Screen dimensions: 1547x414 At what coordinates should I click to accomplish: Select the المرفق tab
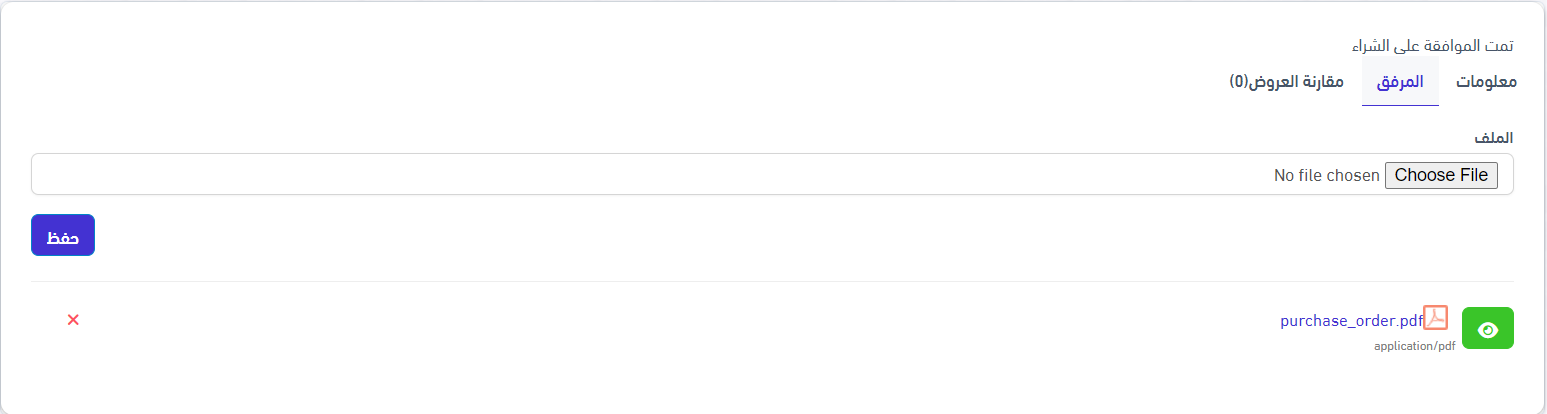pyautogui.click(x=1400, y=82)
